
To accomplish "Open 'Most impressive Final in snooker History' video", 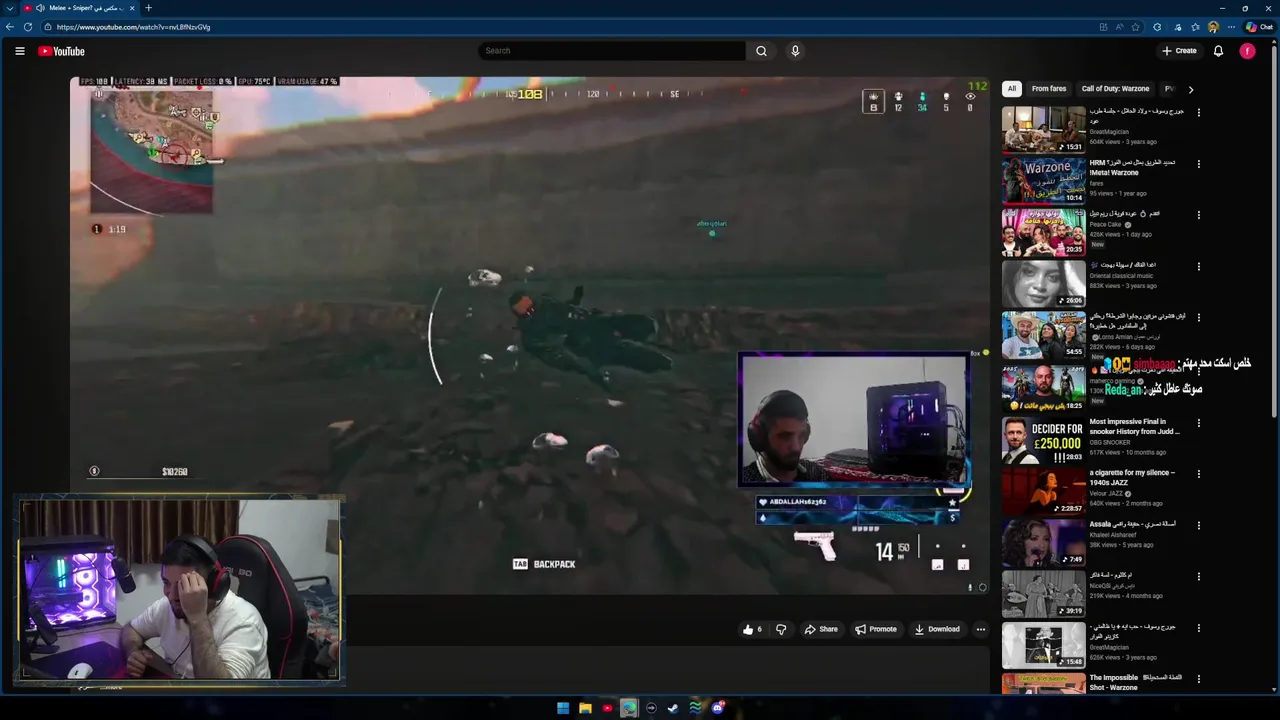I will [x=1135, y=426].
